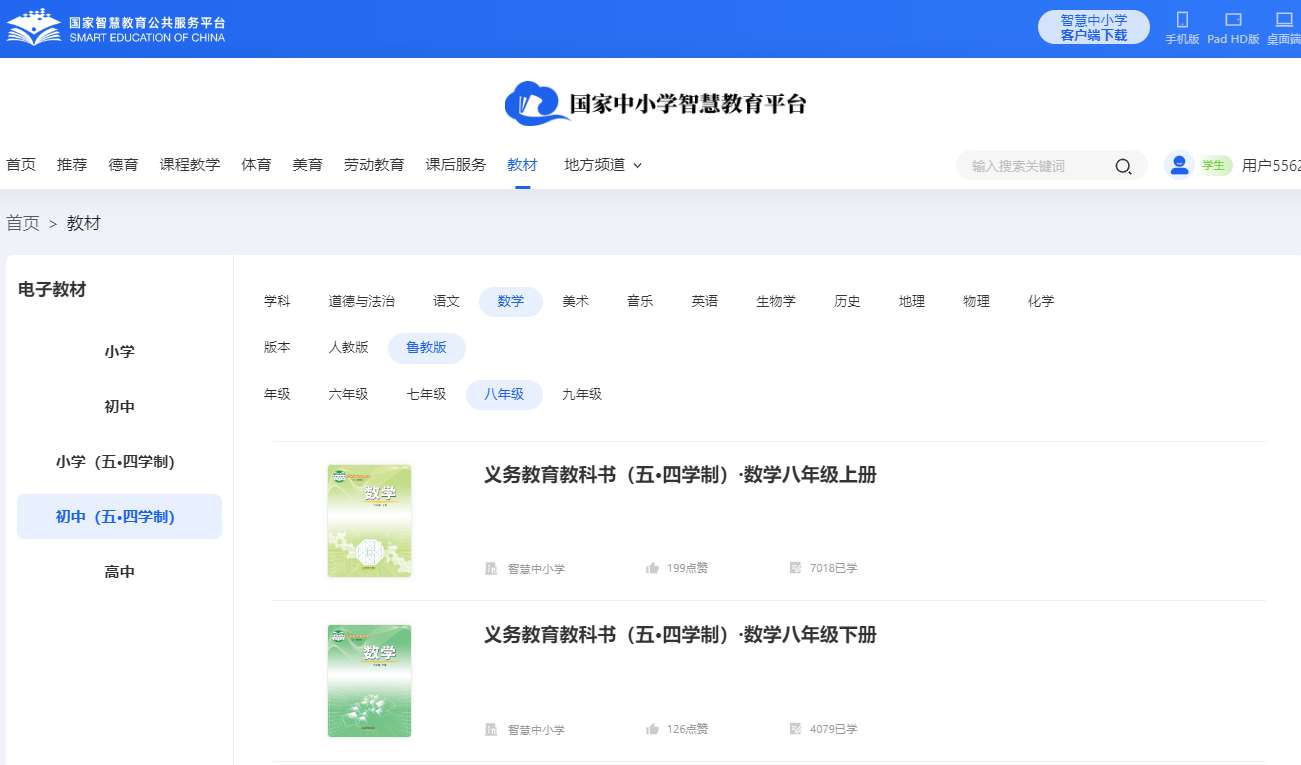This screenshot has height=765, width=1301.
Task: Open the 体育 navigation tab
Action: (x=256, y=165)
